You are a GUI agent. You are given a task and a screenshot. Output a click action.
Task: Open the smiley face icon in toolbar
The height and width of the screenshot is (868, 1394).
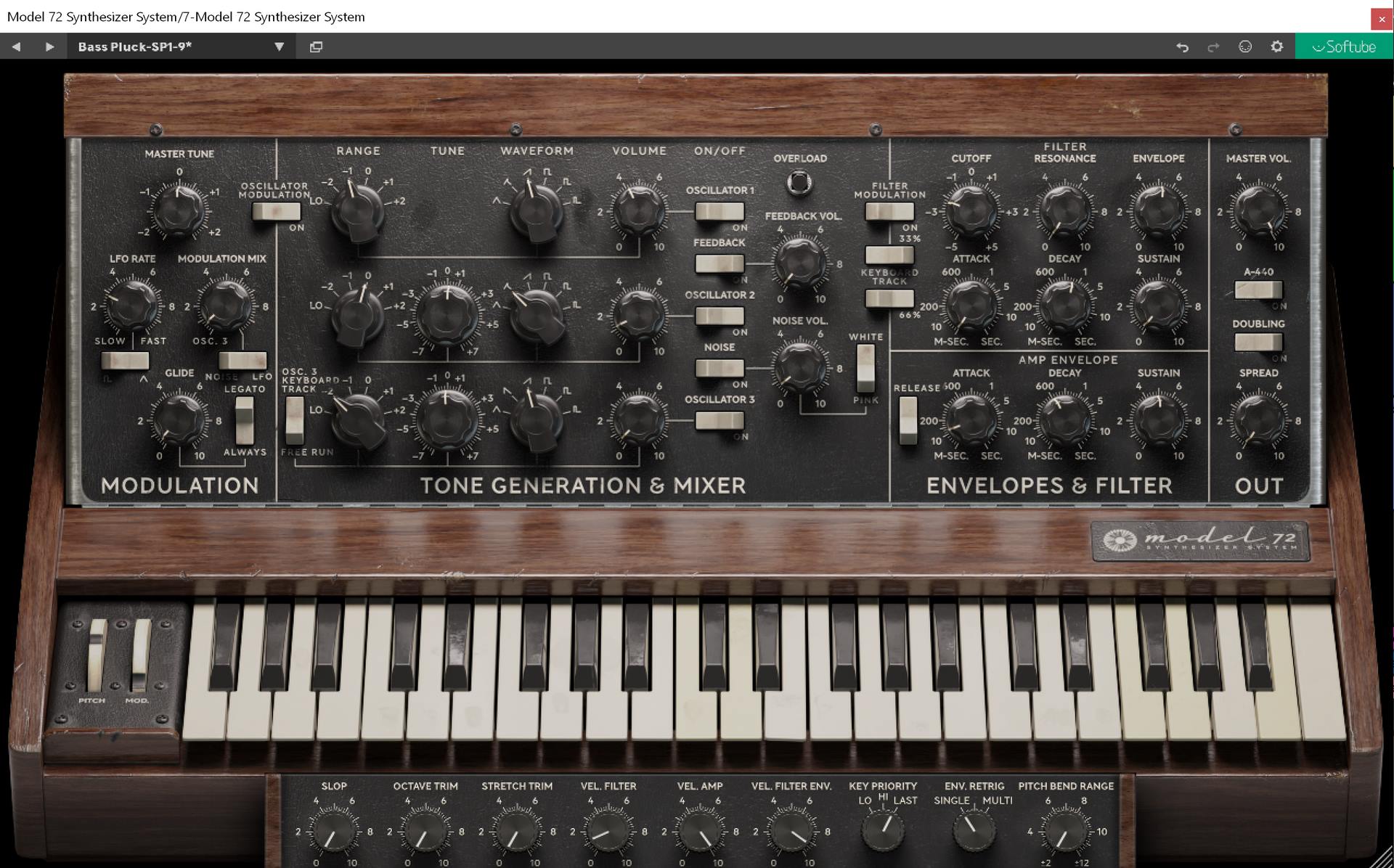(1245, 46)
